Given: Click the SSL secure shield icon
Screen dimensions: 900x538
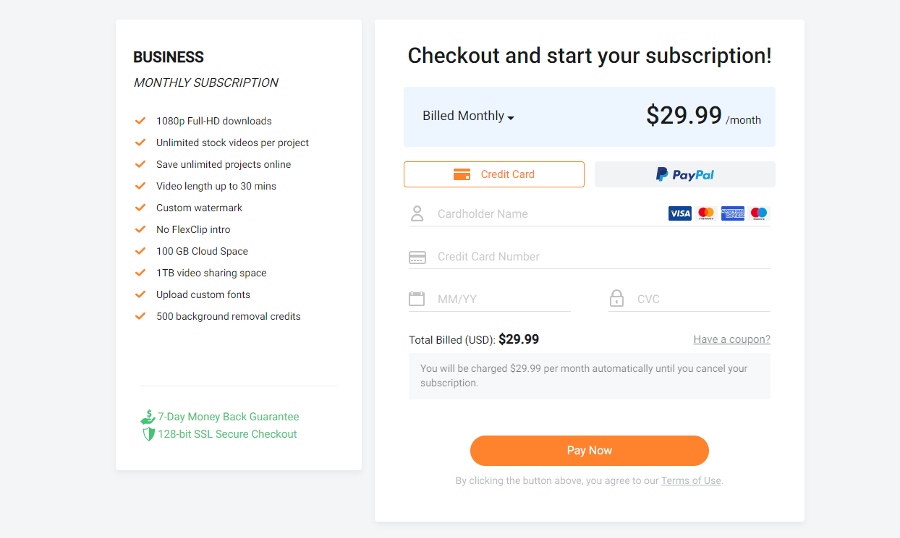Looking at the screenshot, I should pyautogui.click(x=149, y=434).
